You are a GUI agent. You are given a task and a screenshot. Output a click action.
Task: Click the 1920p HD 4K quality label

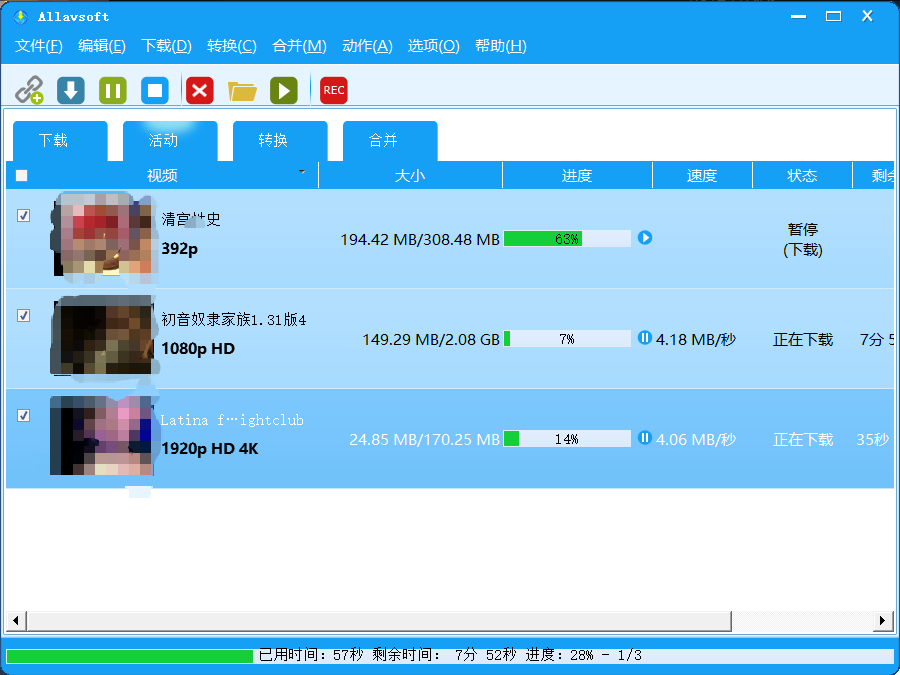coord(210,449)
